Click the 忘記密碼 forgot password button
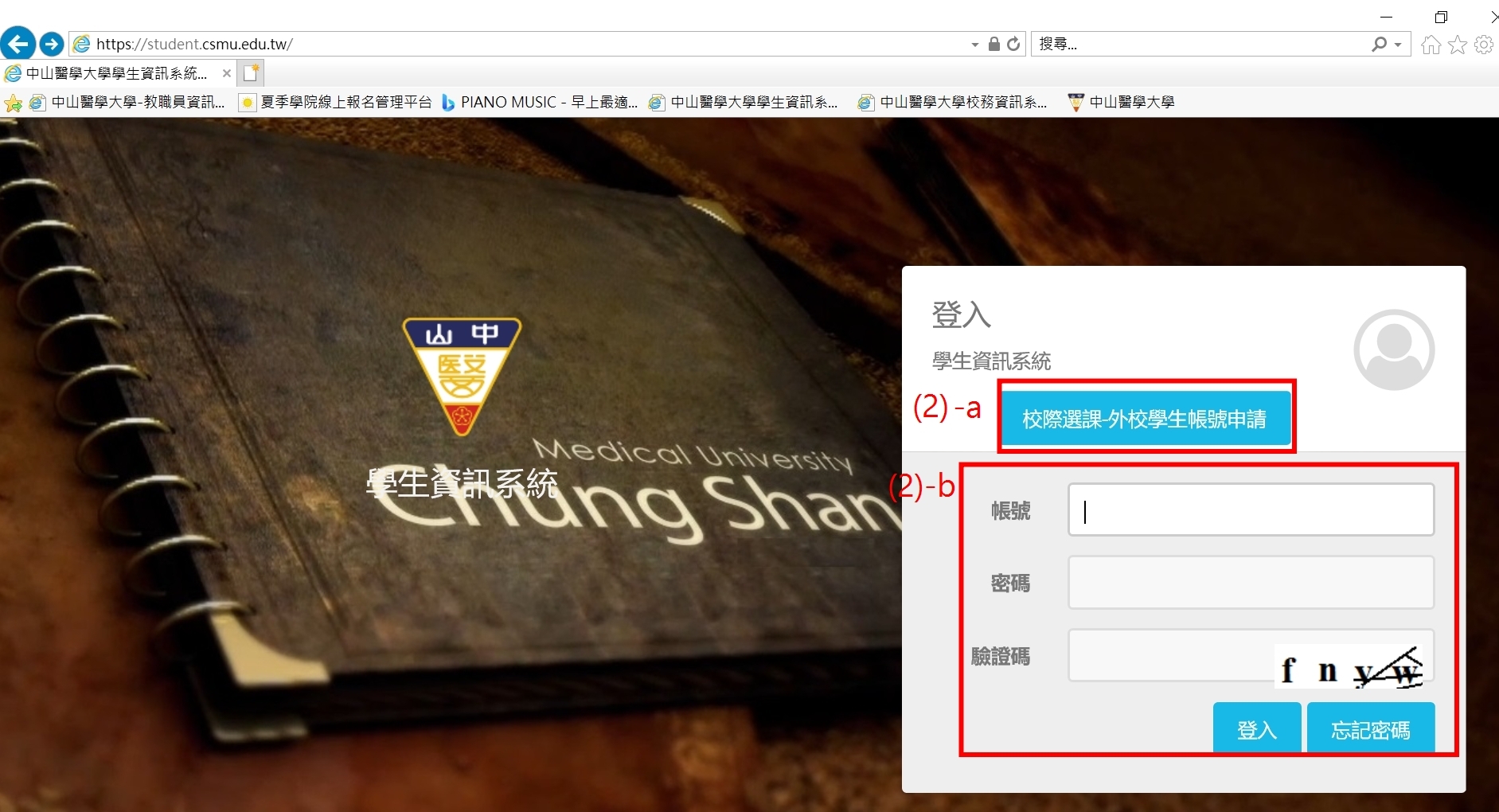This screenshot has width=1499, height=812. (1371, 728)
